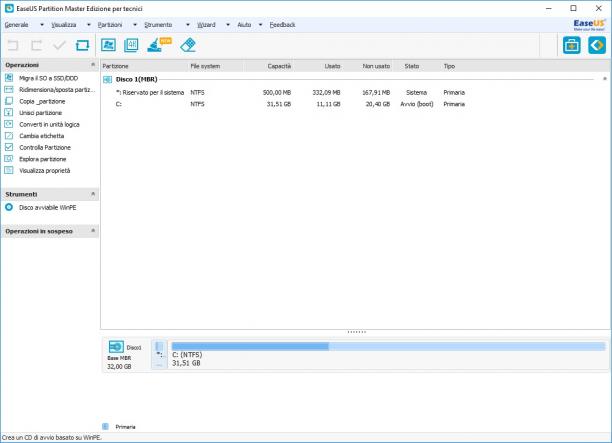The image size is (612, 443).
Task: Click Converti in unità logica link
Action: (x=49, y=125)
